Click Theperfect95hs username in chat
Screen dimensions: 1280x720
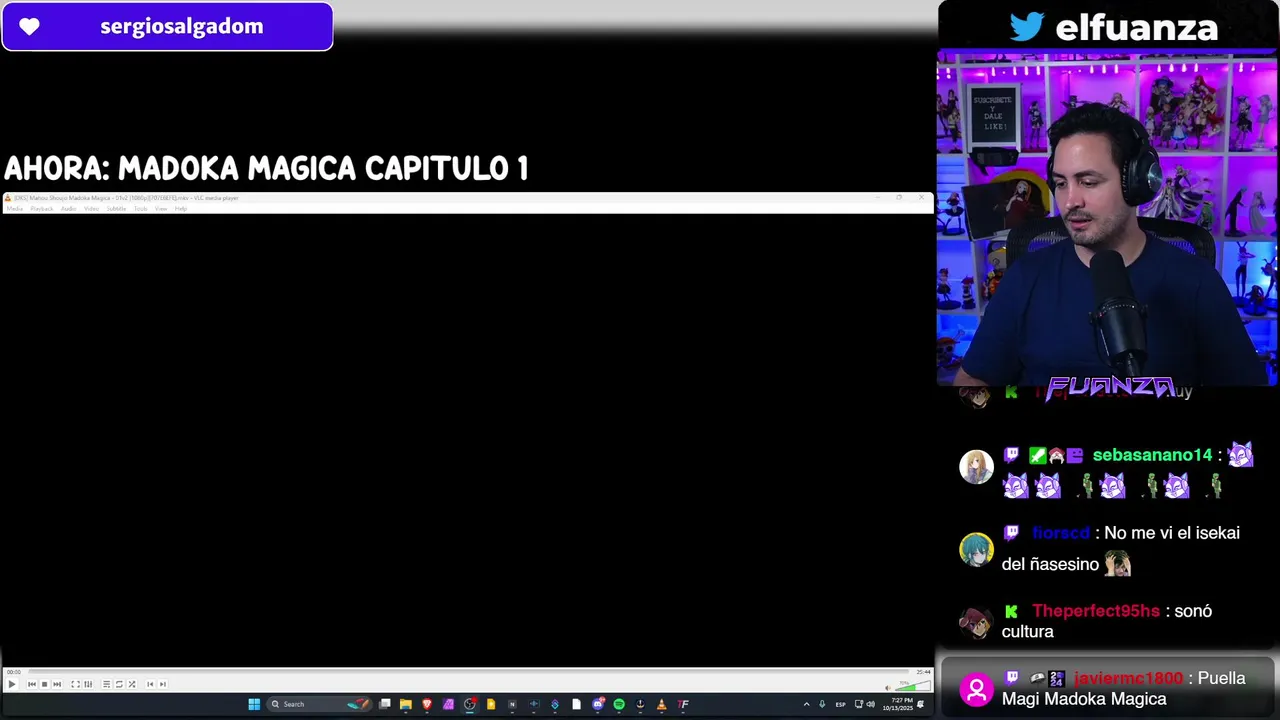click(1096, 611)
